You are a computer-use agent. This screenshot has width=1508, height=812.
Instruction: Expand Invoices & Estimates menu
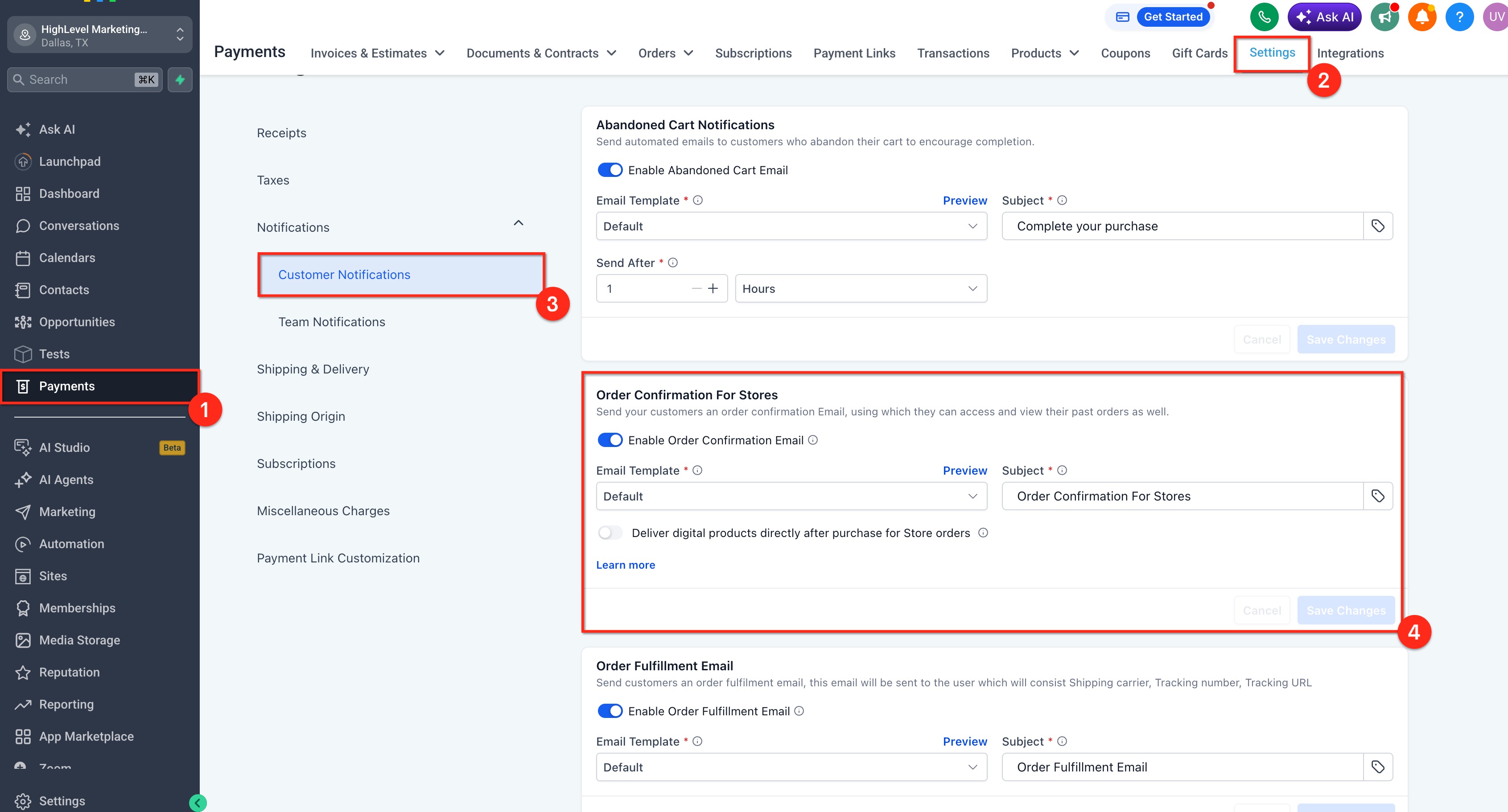click(378, 53)
